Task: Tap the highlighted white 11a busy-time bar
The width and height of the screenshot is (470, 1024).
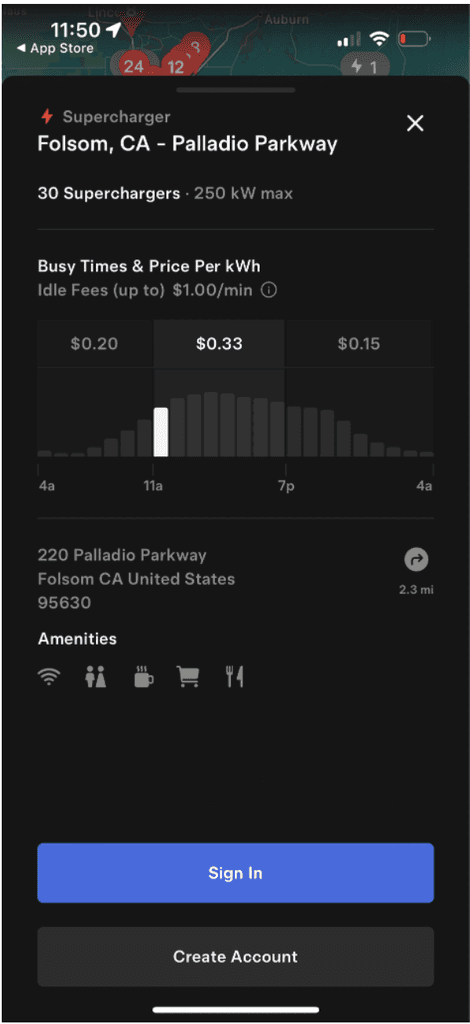Action: 161,432
